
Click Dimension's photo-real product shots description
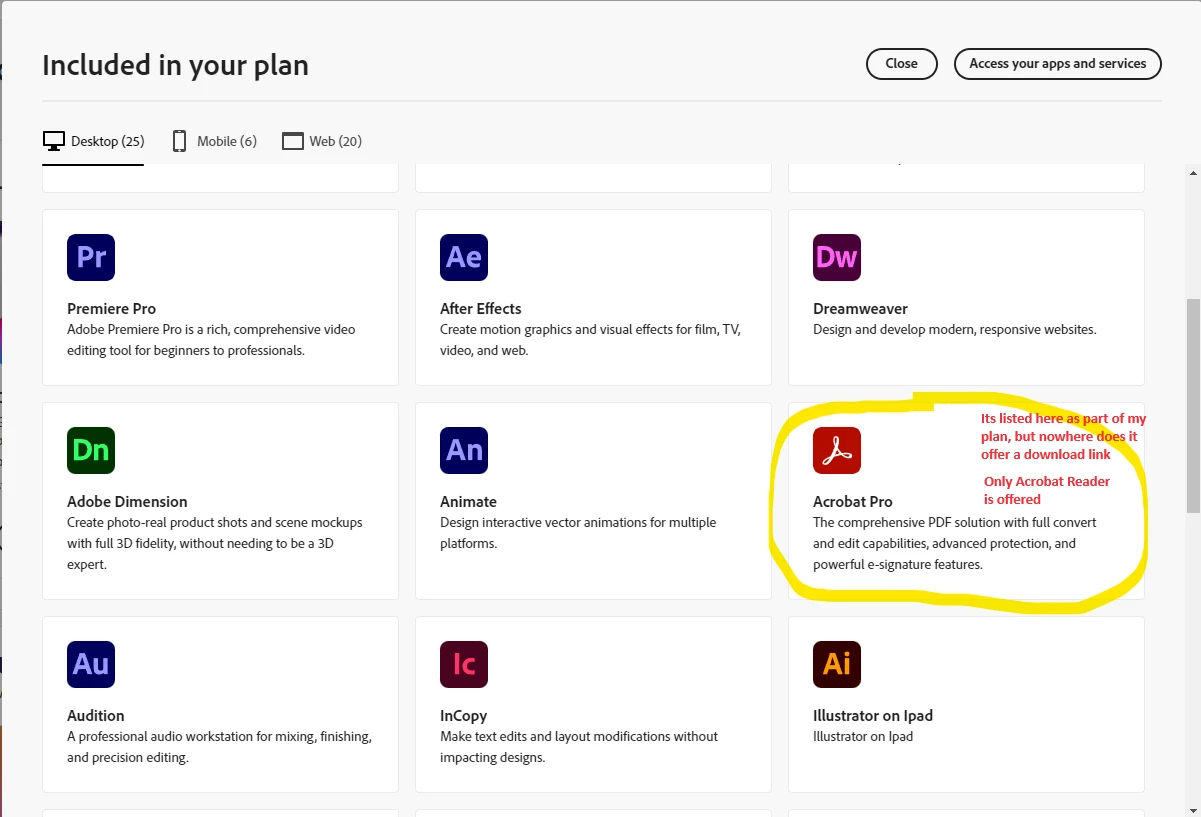pos(215,543)
